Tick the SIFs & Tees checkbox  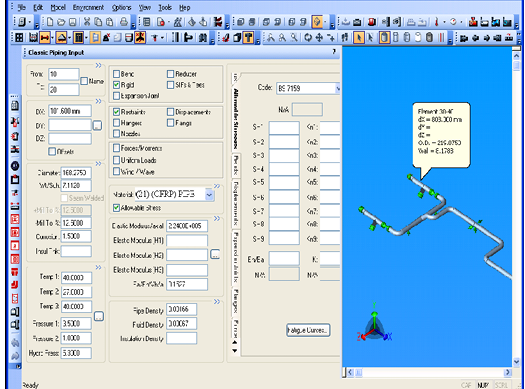coord(170,85)
